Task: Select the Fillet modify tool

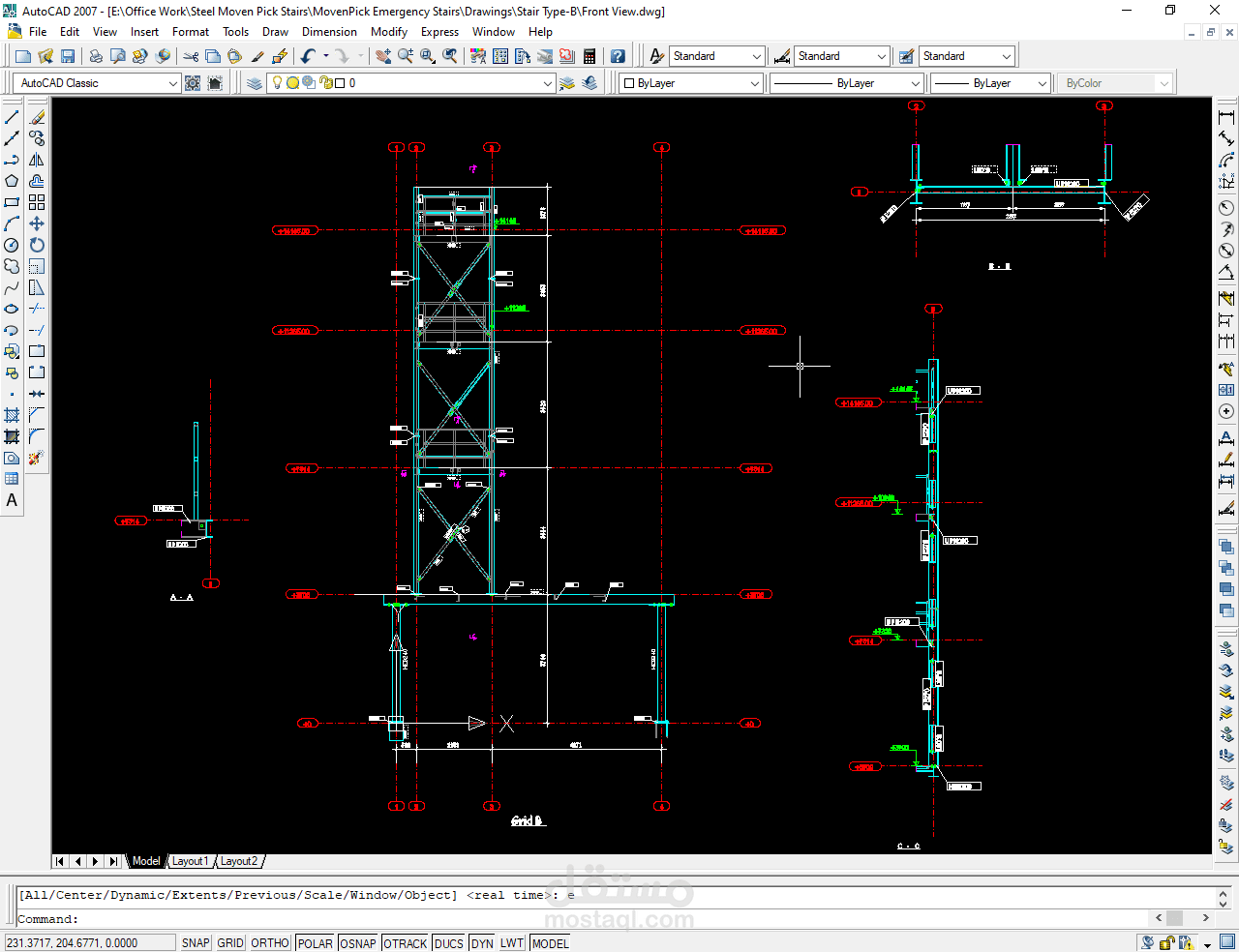Action: pyautogui.click(x=37, y=436)
